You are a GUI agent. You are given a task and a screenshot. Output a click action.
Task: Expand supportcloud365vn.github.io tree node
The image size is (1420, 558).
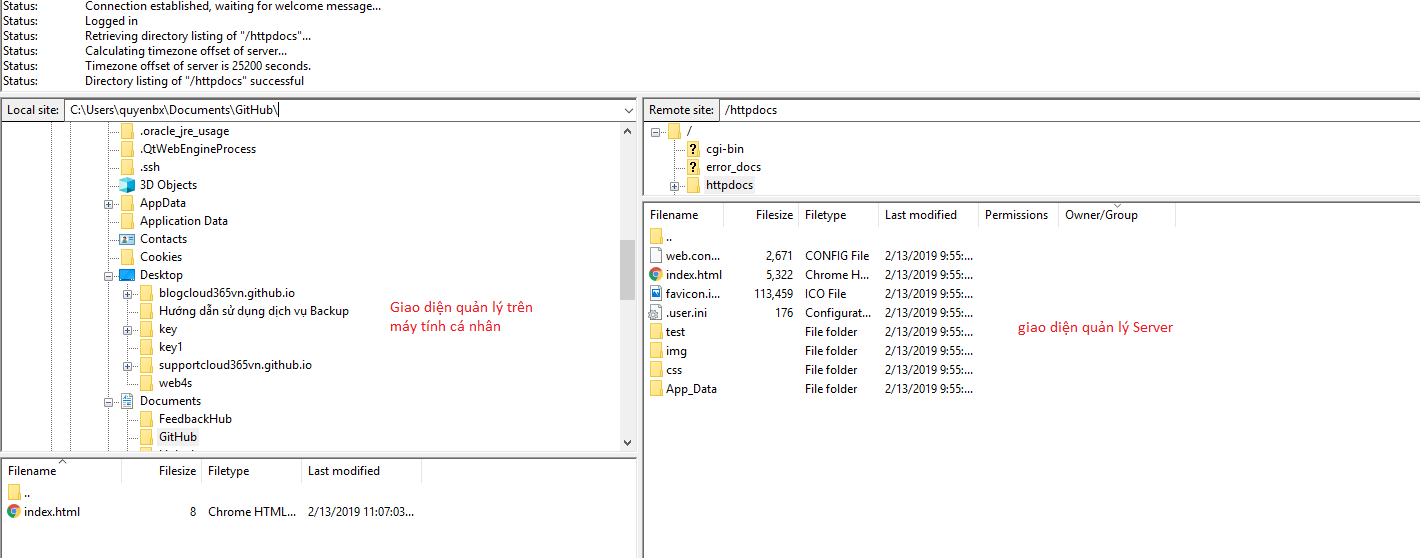coord(127,366)
